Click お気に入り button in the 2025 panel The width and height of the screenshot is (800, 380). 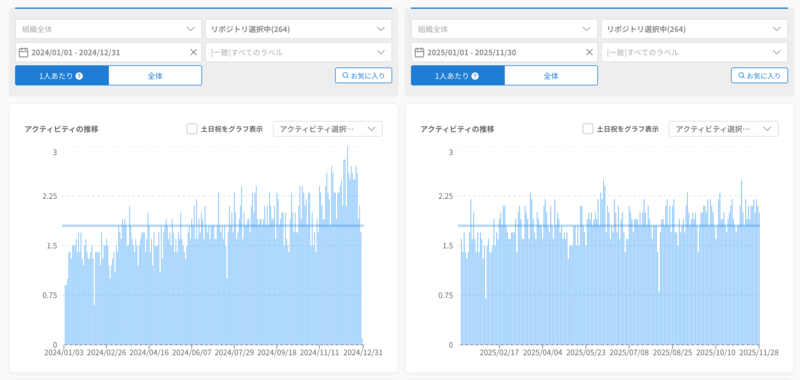tap(759, 75)
